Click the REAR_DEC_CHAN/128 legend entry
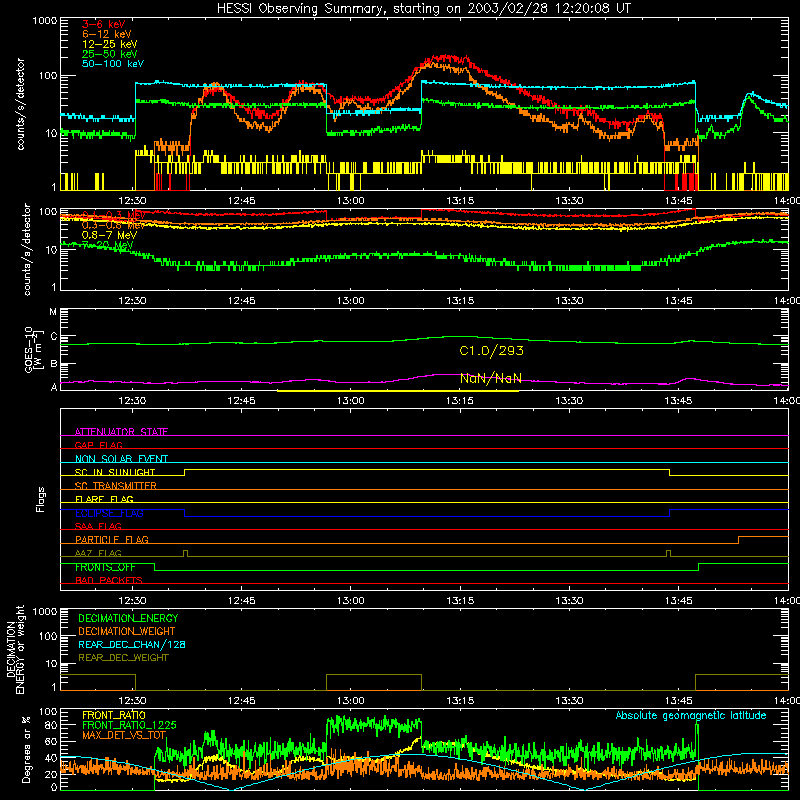The height and width of the screenshot is (800, 800). [x=132, y=644]
